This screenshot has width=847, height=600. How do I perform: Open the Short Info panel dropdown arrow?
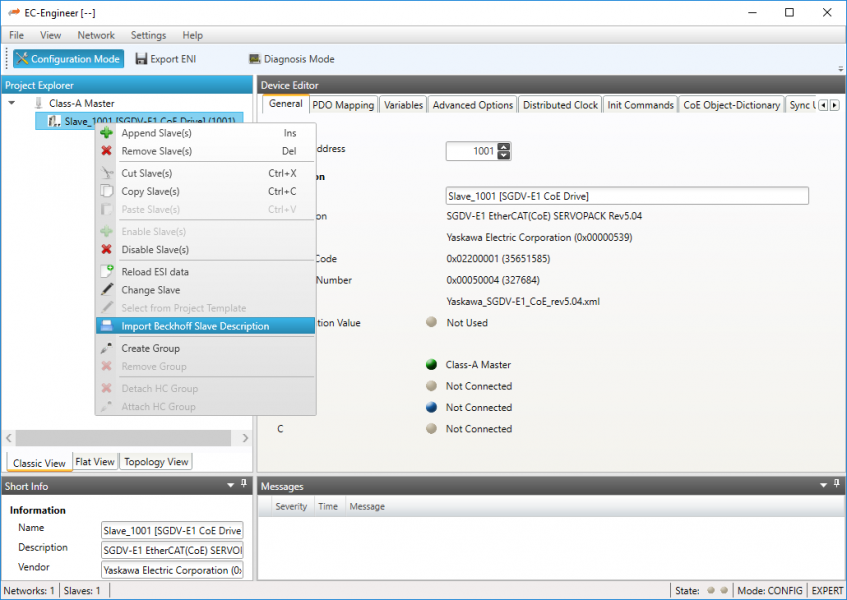230,486
